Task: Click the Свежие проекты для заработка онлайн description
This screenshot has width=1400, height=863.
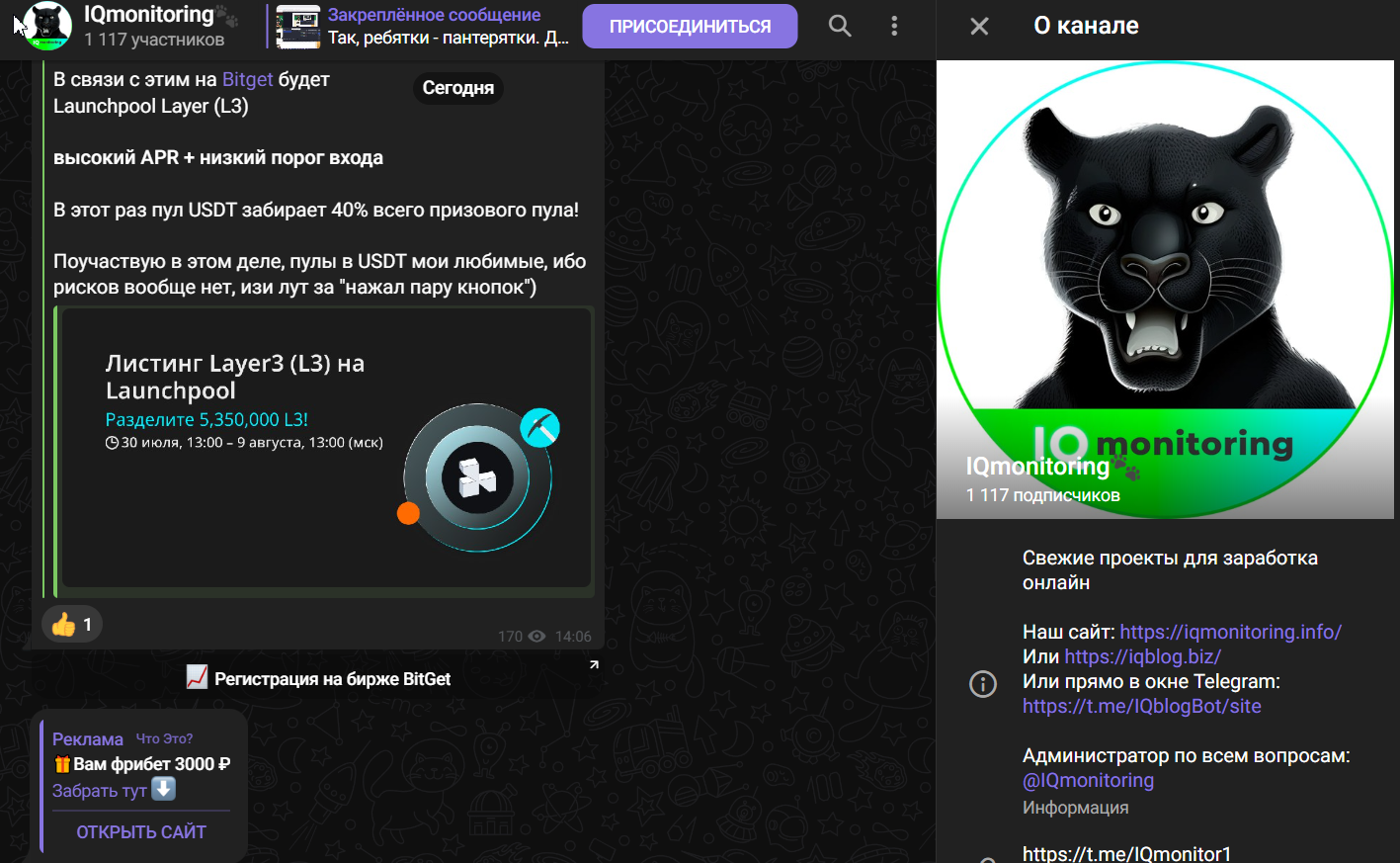Action: [1170, 570]
